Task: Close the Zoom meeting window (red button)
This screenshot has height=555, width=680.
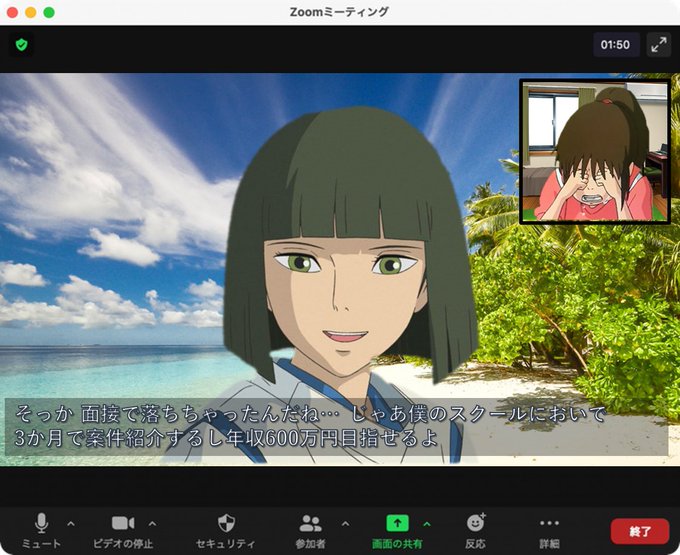Action: click(x=12, y=13)
